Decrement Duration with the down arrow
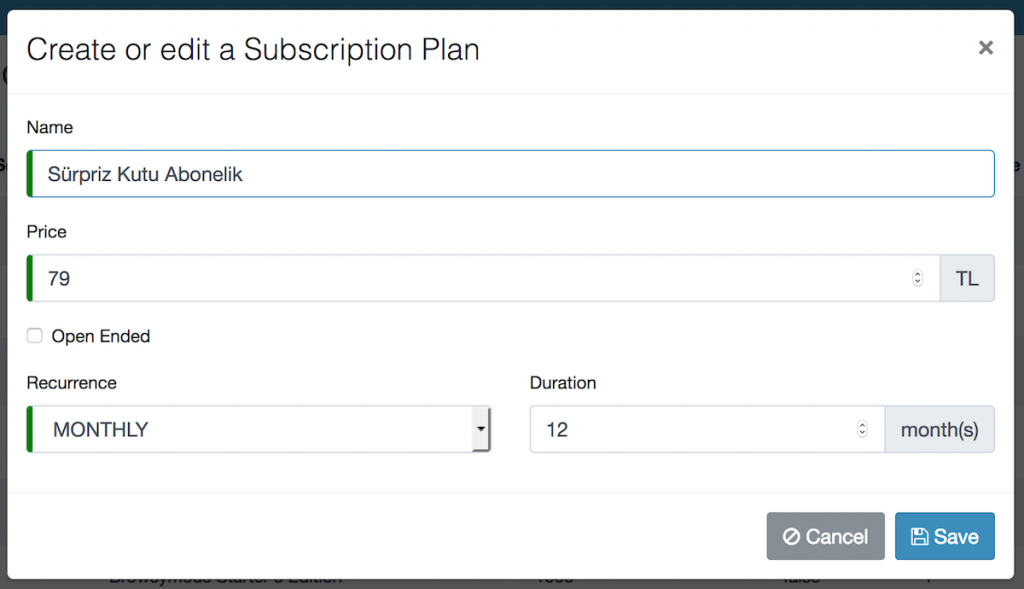 [862, 434]
